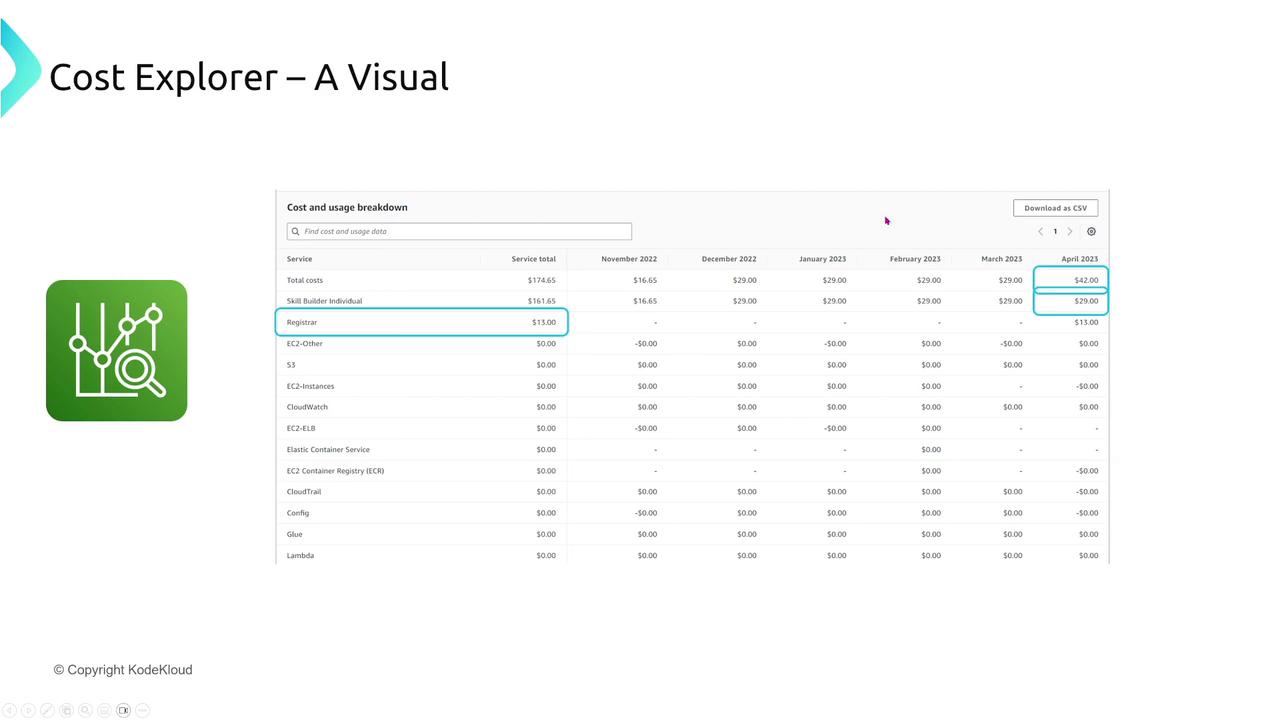Click next slide arrow in presenter controls
Screen dimensions: 1280x720
pyautogui.click(x=28, y=710)
